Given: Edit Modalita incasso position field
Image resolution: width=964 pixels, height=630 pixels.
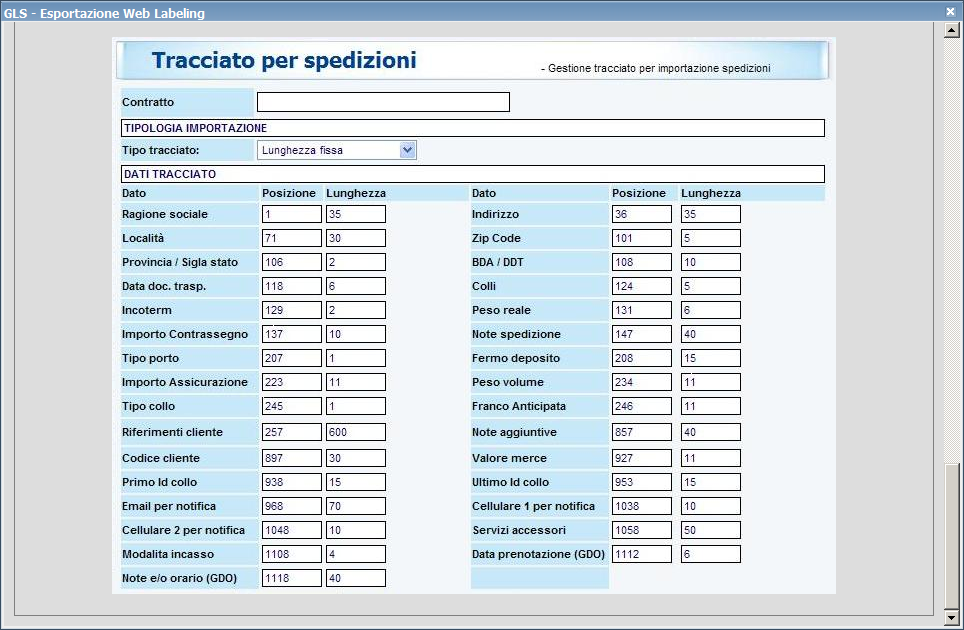Looking at the screenshot, I should click(291, 554).
